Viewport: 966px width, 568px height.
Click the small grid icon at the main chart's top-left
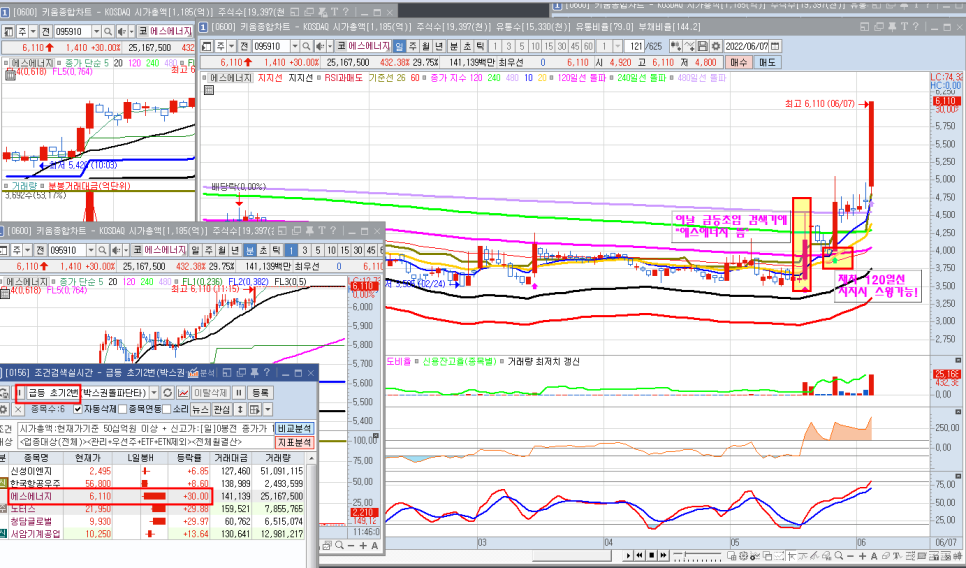pyautogui.click(x=209, y=90)
